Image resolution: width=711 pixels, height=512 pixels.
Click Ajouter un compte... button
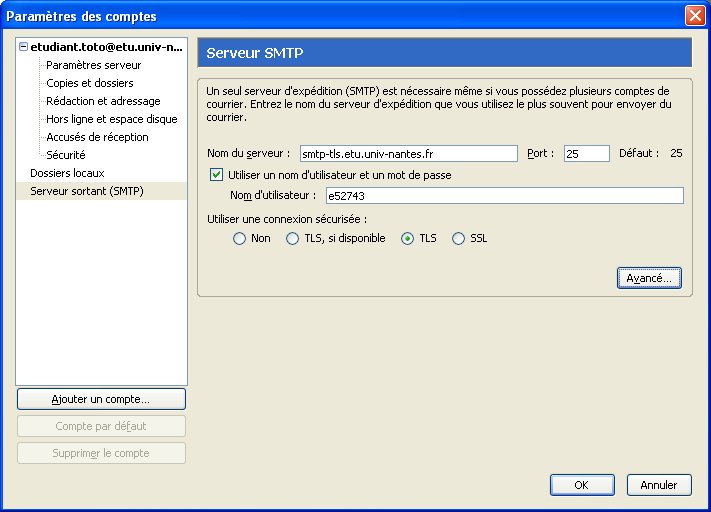tap(101, 399)
